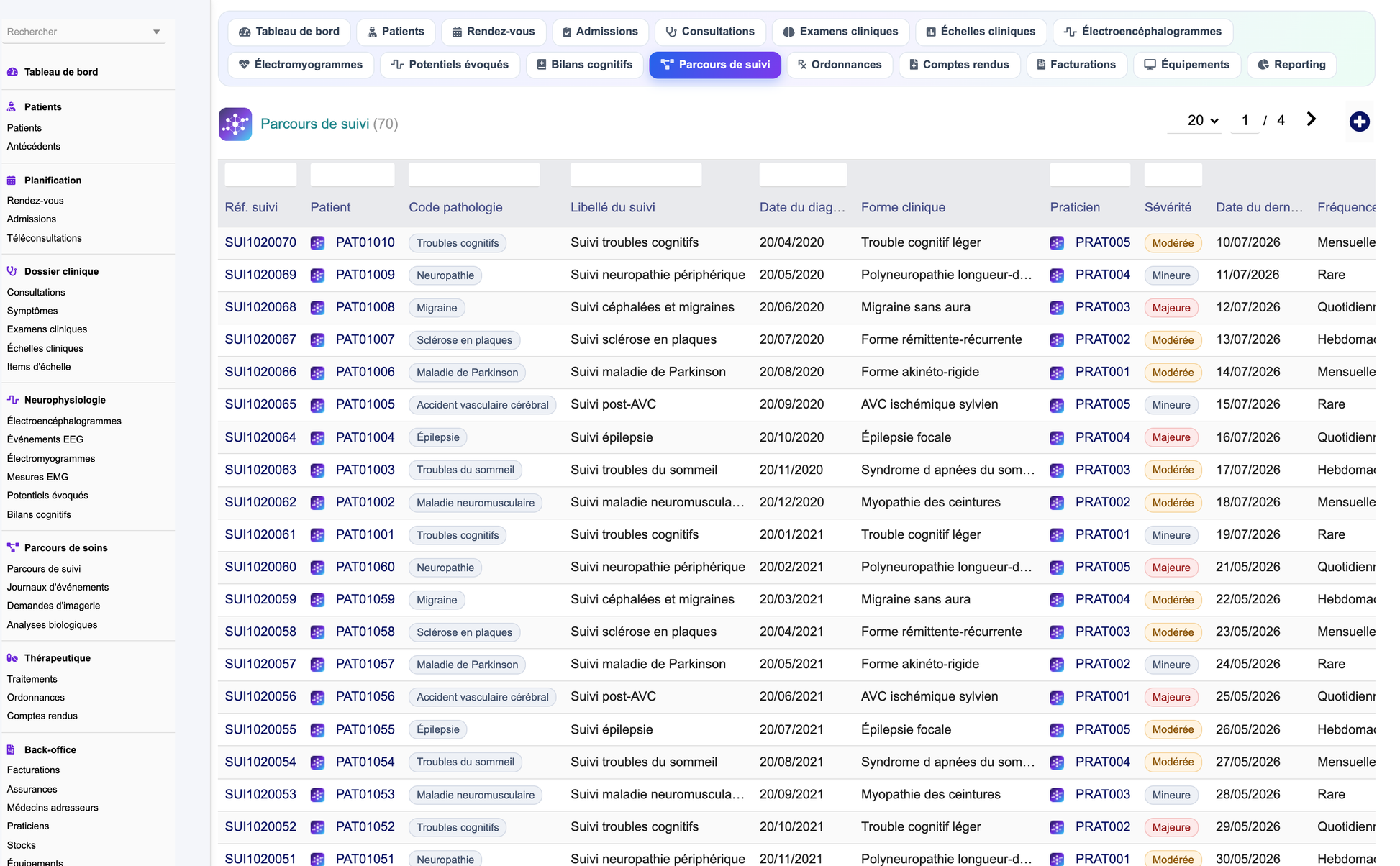Sort by Date du diag column header

802,207
